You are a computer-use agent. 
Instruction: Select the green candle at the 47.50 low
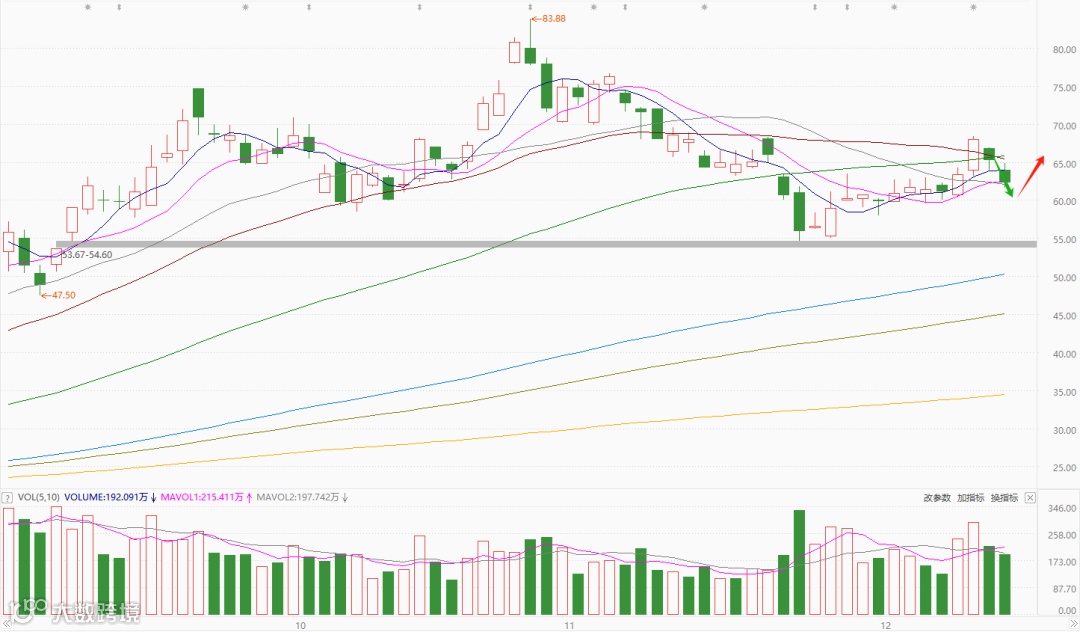click(40, 279)
